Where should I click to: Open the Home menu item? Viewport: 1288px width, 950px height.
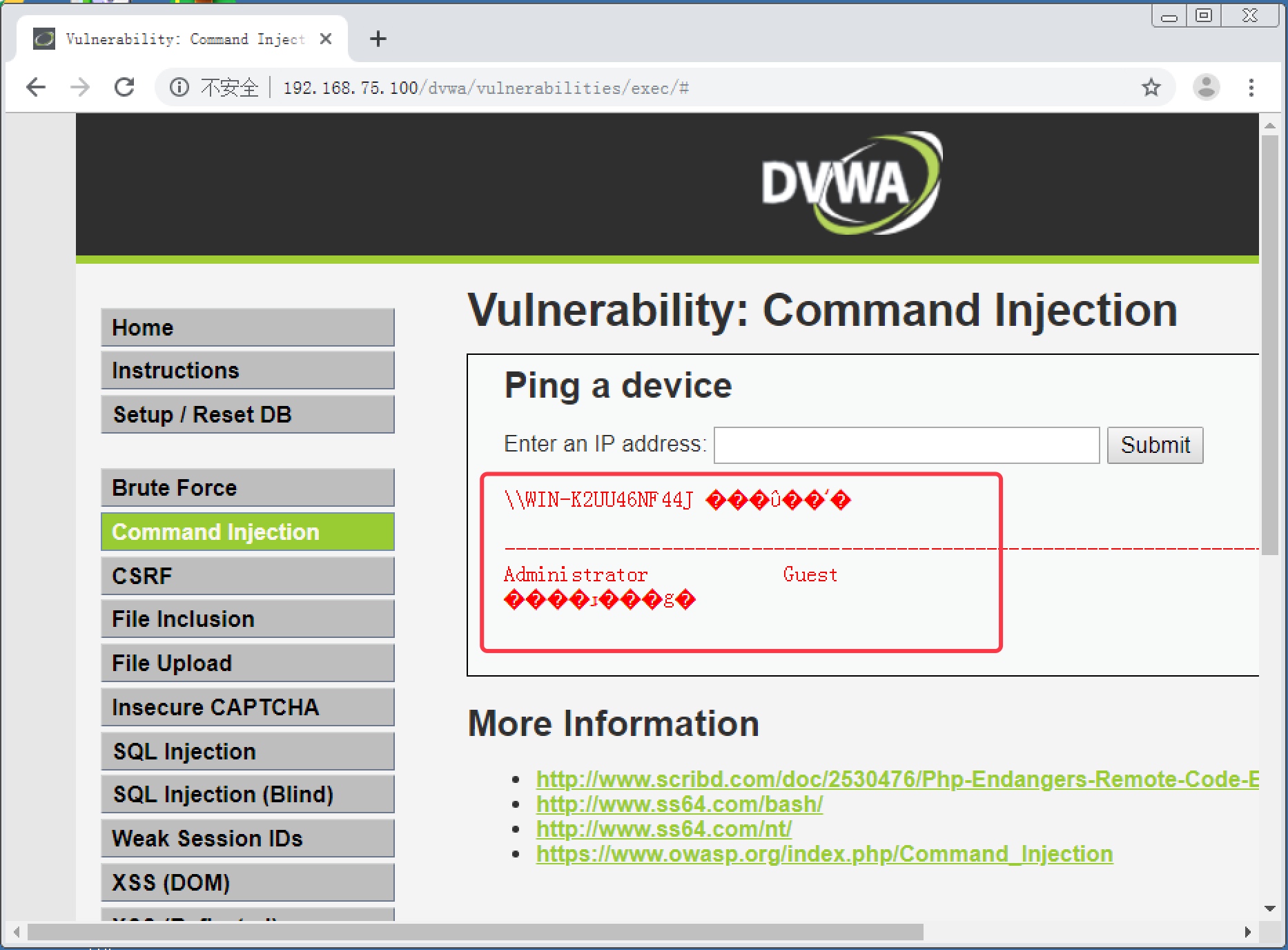[x=248, y=327]
